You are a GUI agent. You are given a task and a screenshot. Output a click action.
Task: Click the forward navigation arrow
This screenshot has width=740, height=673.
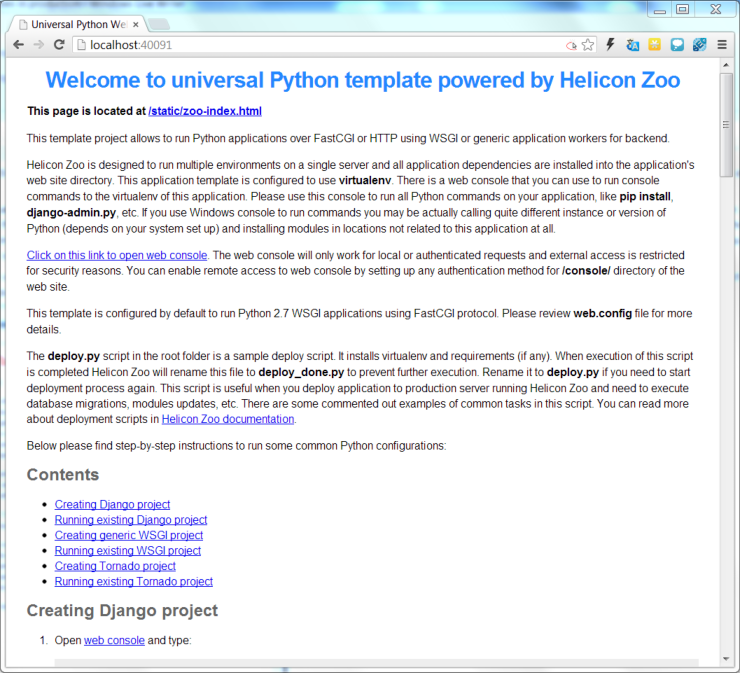click(x=38, y=45)
